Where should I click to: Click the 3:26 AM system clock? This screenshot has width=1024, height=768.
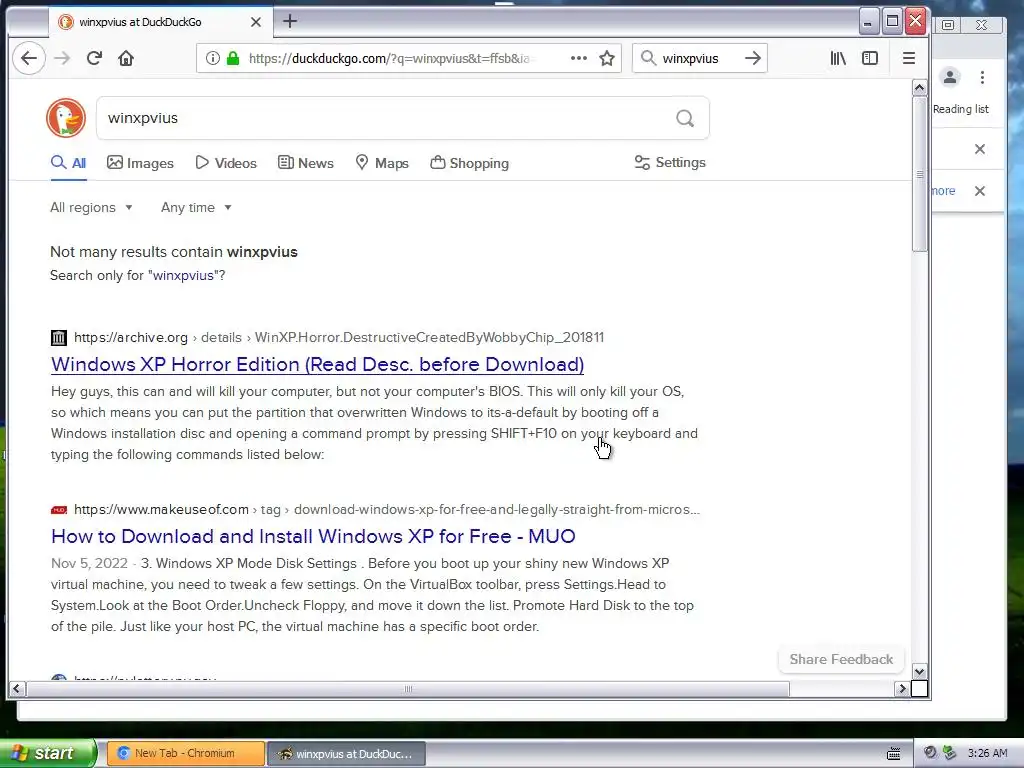(x=987, y=753)
